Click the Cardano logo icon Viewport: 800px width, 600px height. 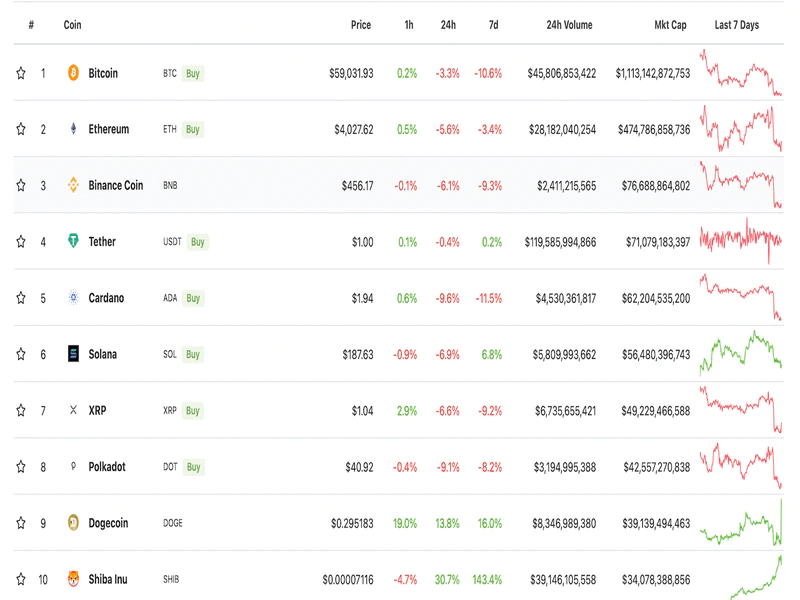[73, 298]
